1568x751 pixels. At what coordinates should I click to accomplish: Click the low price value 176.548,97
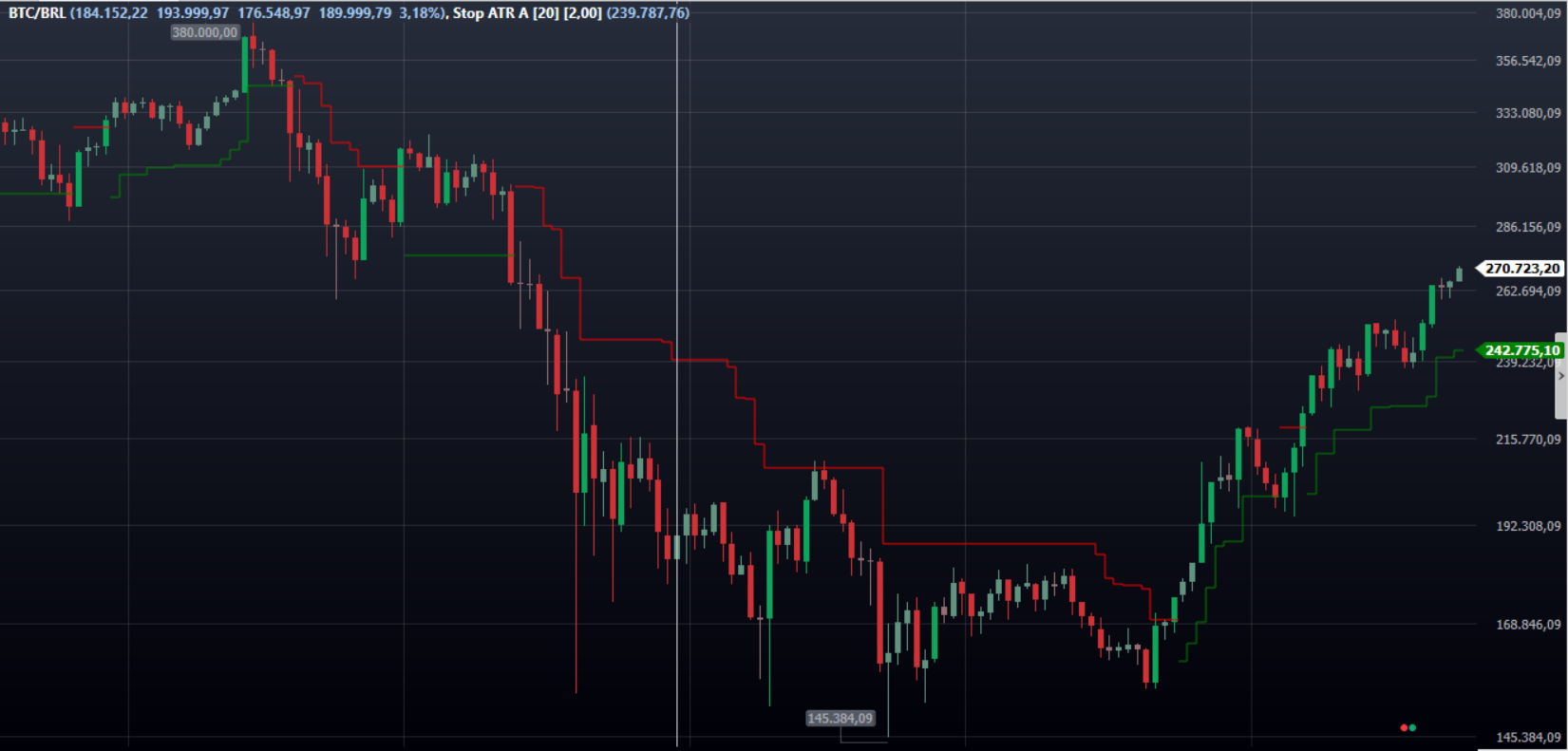(x=274, y=13)
